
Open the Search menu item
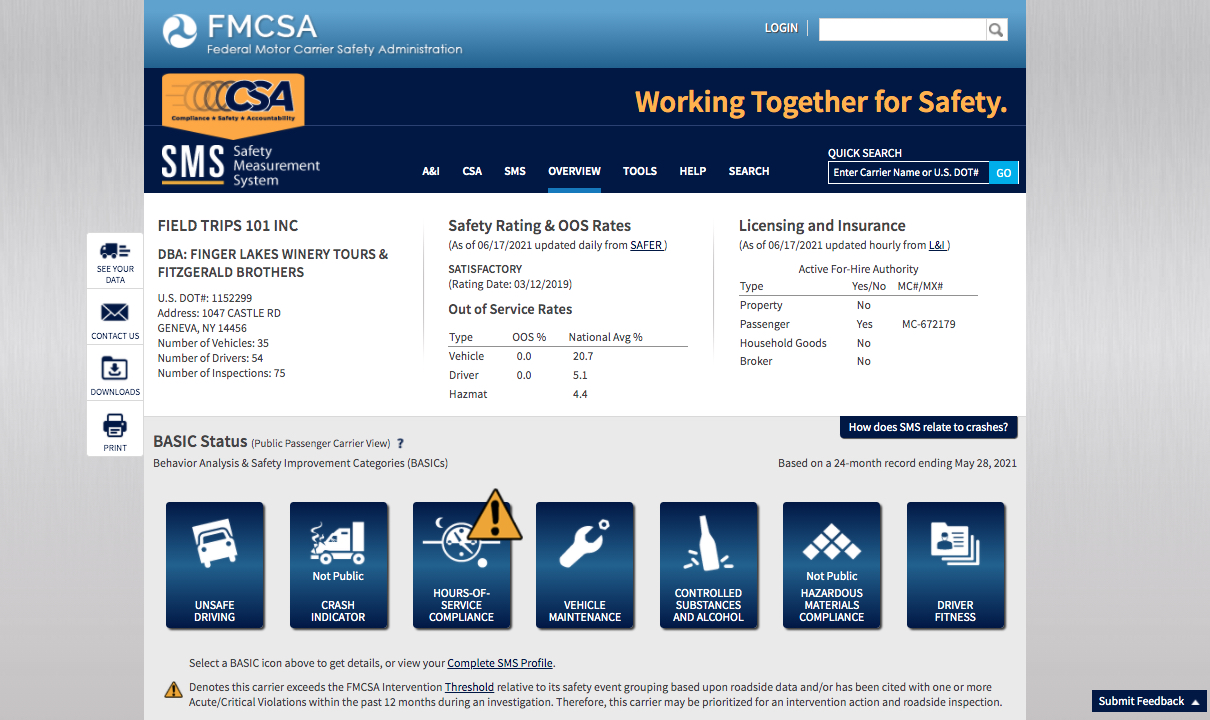tap(749, 171)
